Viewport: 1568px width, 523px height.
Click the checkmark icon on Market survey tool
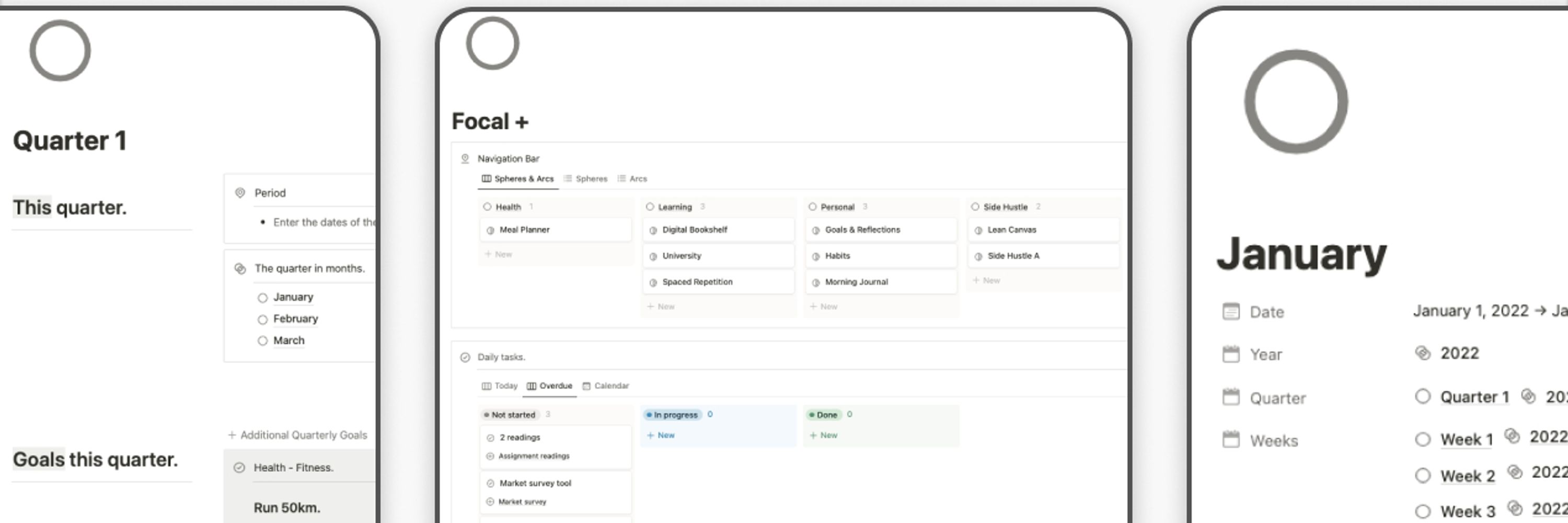tap(490, 483)
